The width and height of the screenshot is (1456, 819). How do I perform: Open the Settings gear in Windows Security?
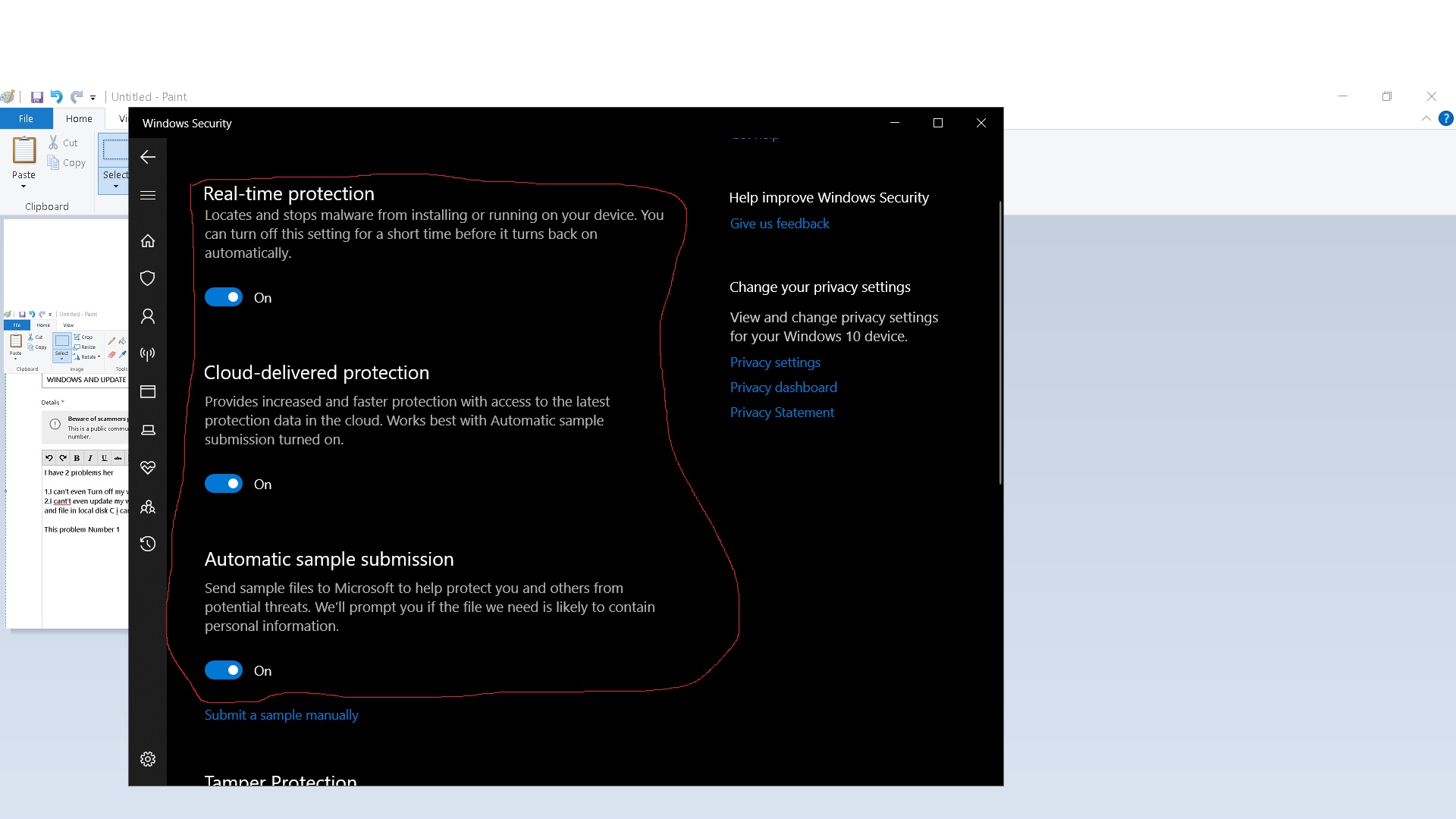pos(148,759)
